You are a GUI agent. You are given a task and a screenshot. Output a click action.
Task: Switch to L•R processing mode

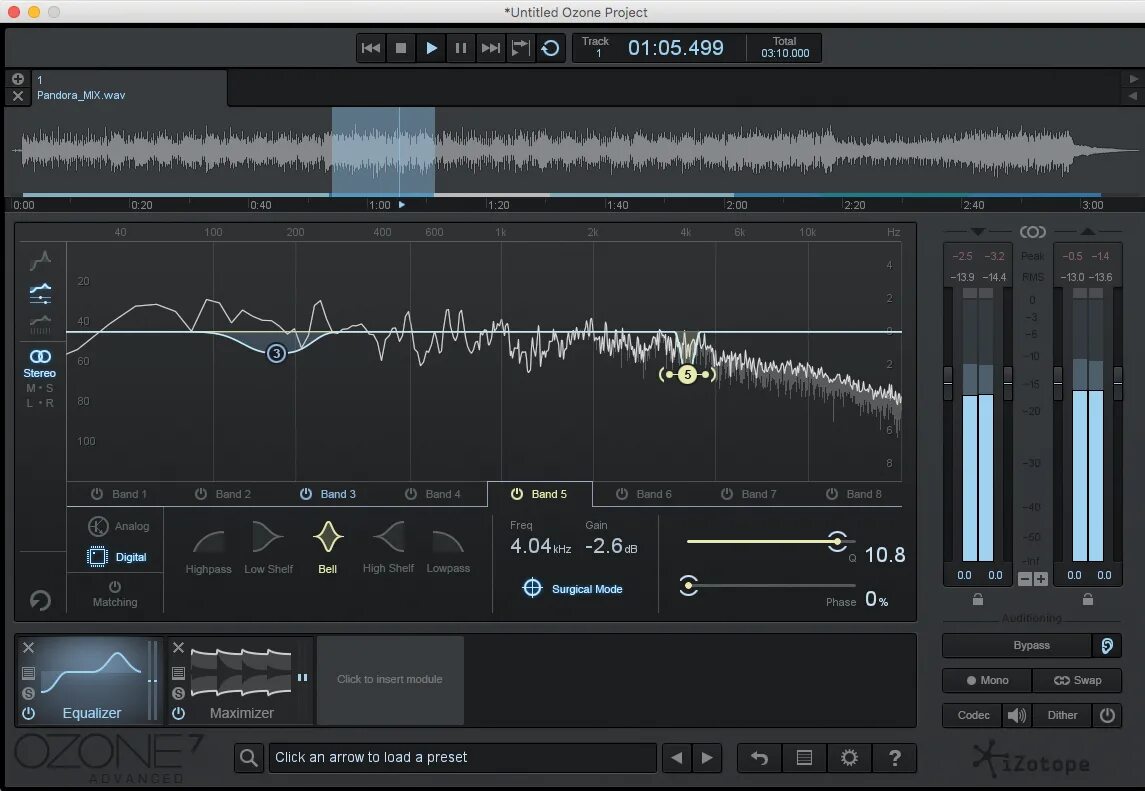pos(39,403)
